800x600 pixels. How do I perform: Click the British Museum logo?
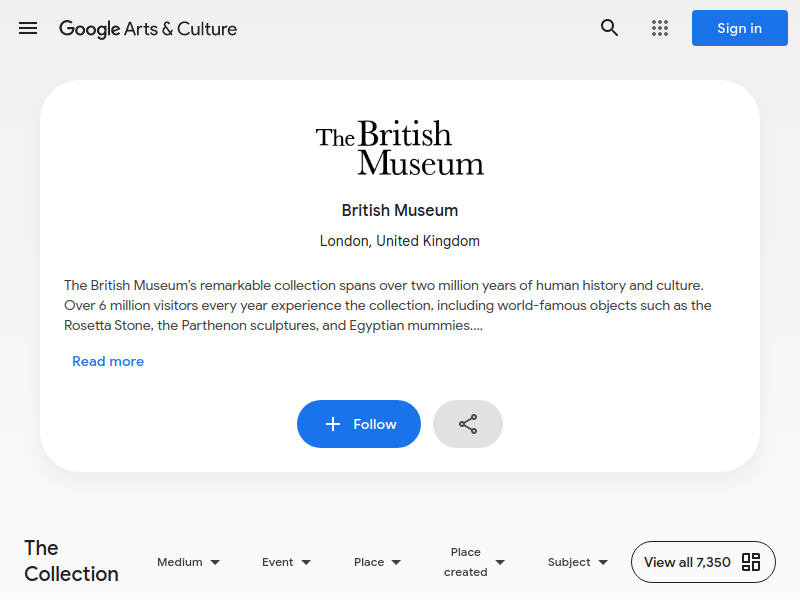400,148
